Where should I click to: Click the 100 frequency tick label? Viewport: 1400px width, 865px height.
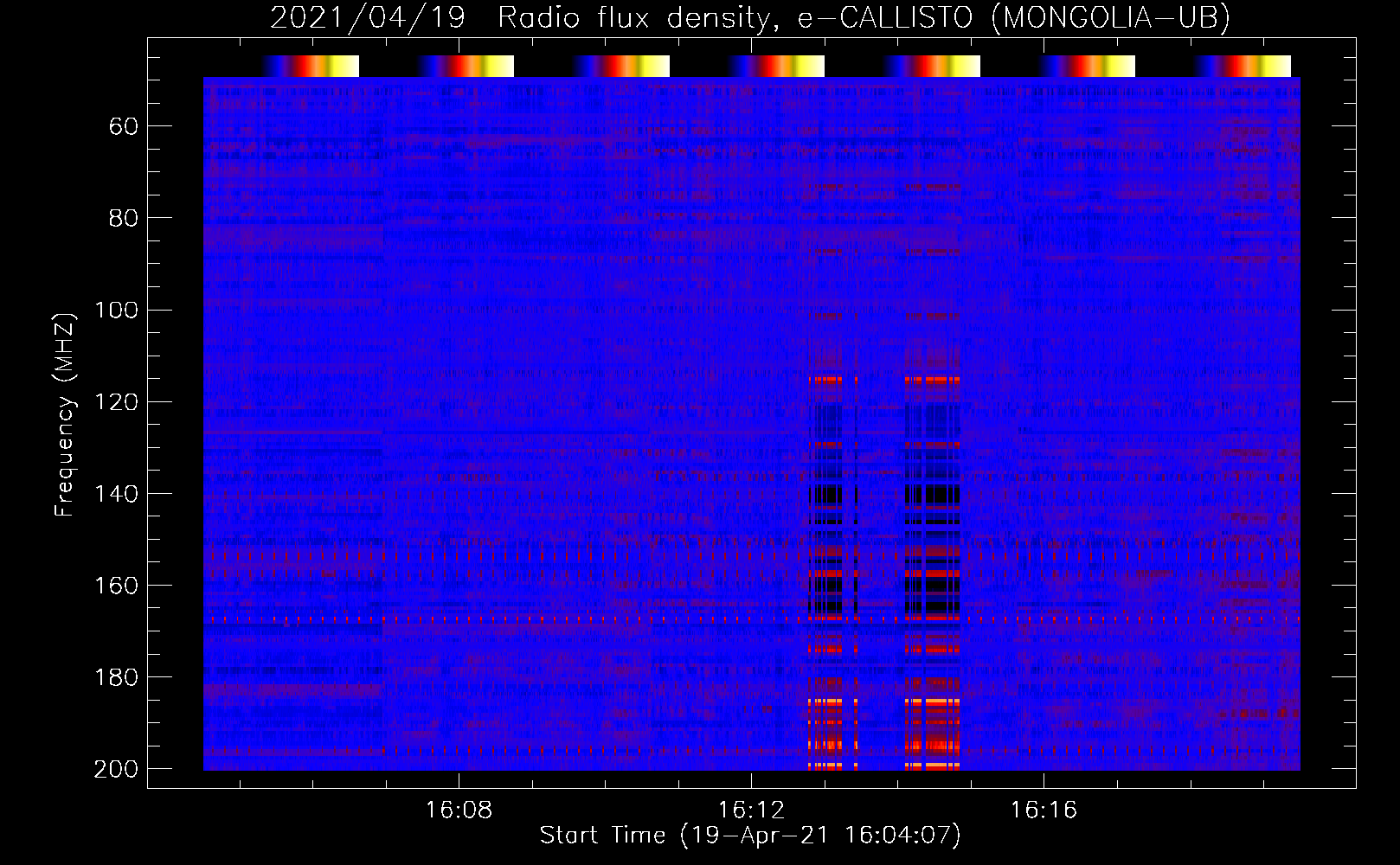tap(117, 311)
